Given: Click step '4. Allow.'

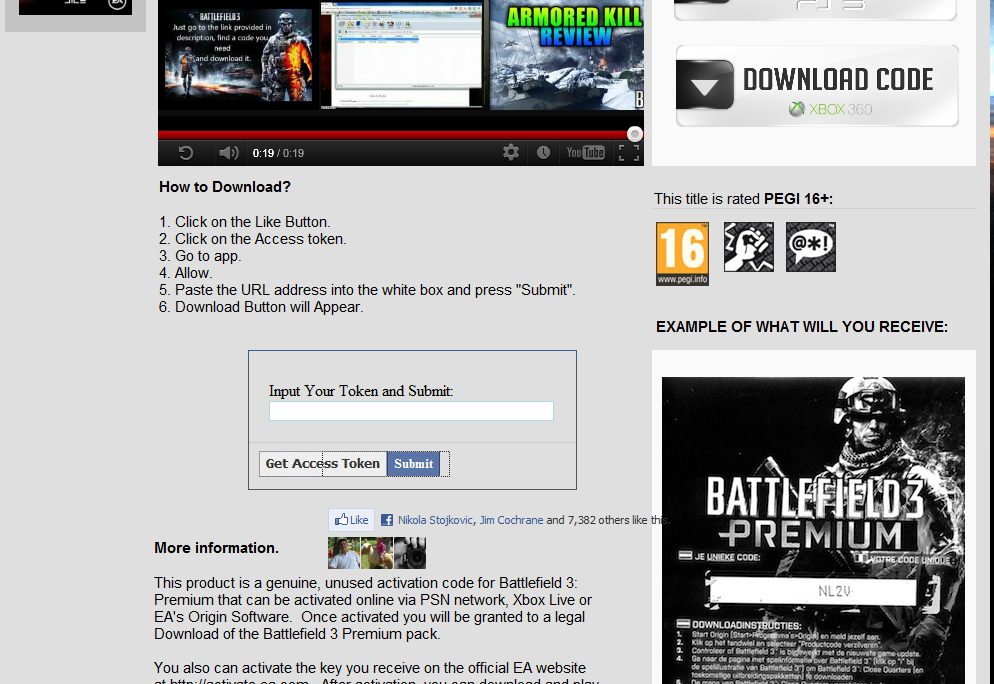Looking at the screenshot, I should [186, 273].
